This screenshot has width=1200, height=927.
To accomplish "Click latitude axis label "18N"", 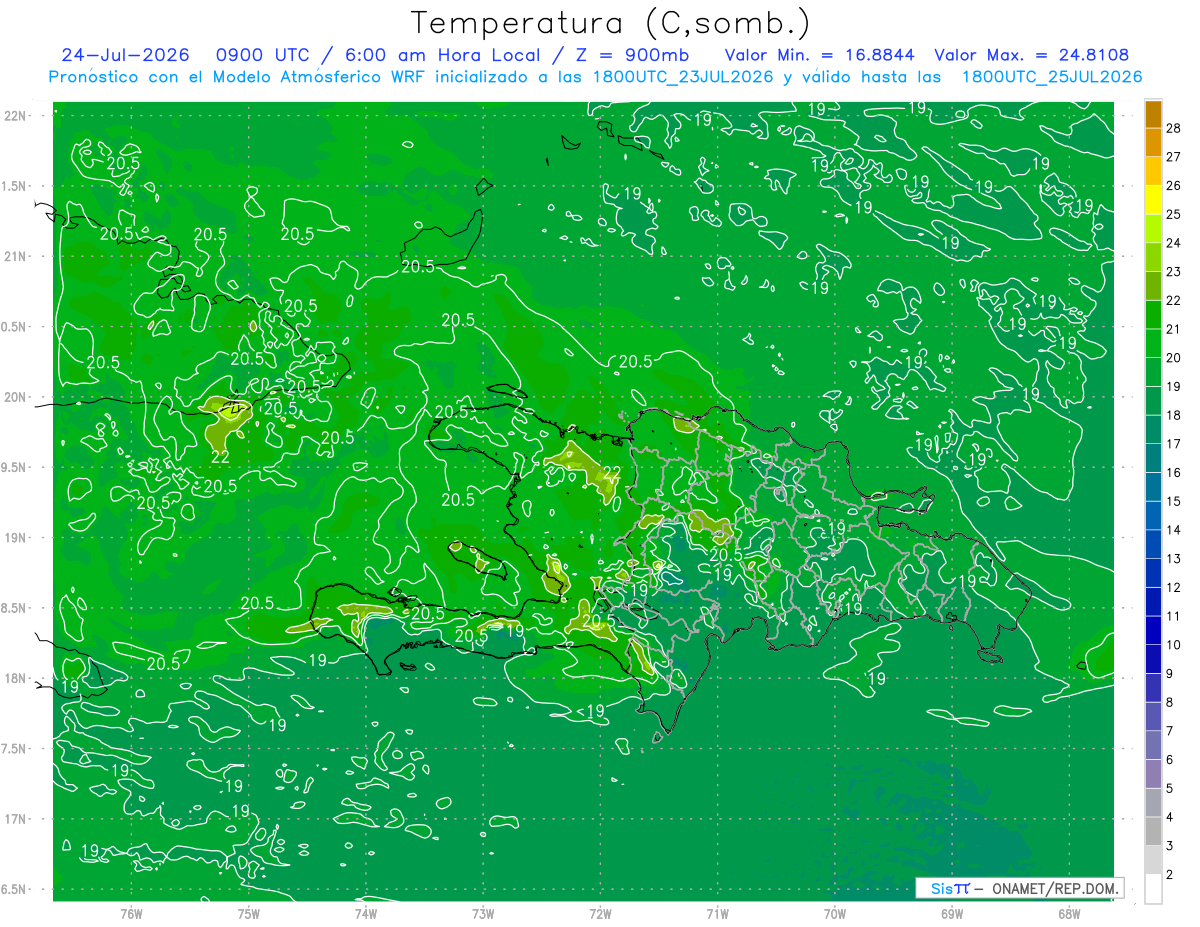I will pyautogui.click(x=15, y=679).
